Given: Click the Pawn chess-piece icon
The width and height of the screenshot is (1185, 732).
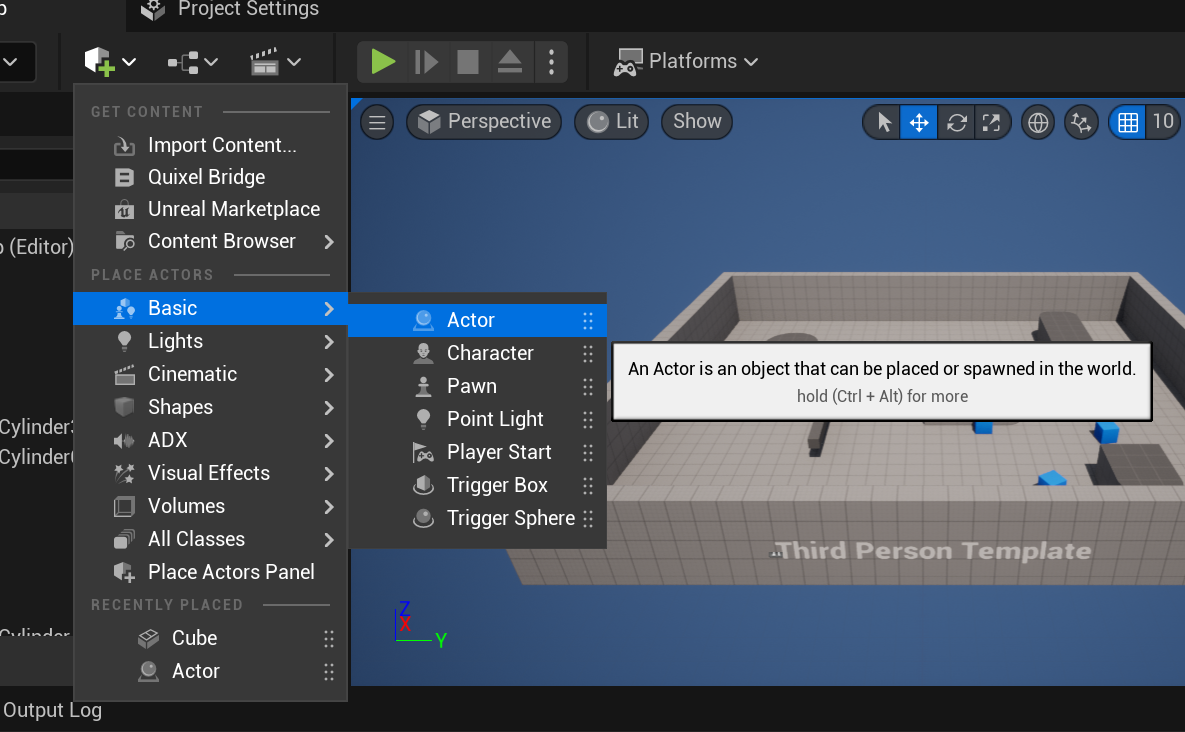Looking at the screenshot, I should coord(423,387).
